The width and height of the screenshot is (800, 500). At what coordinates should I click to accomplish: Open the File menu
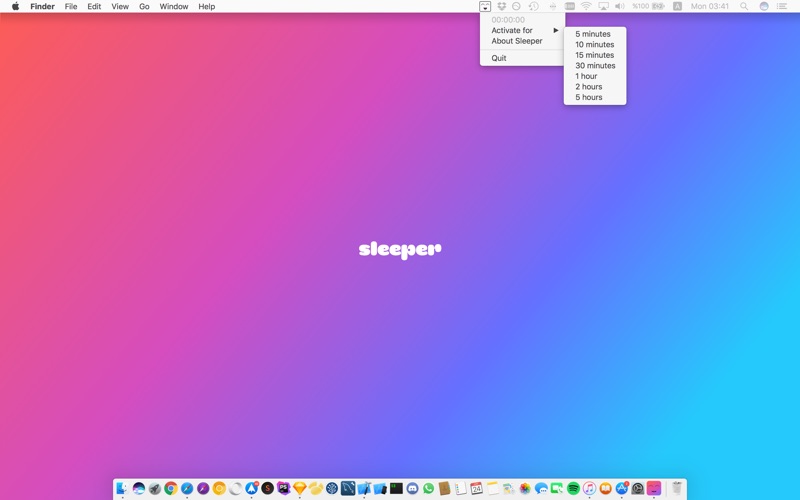(x=71, y=6)
